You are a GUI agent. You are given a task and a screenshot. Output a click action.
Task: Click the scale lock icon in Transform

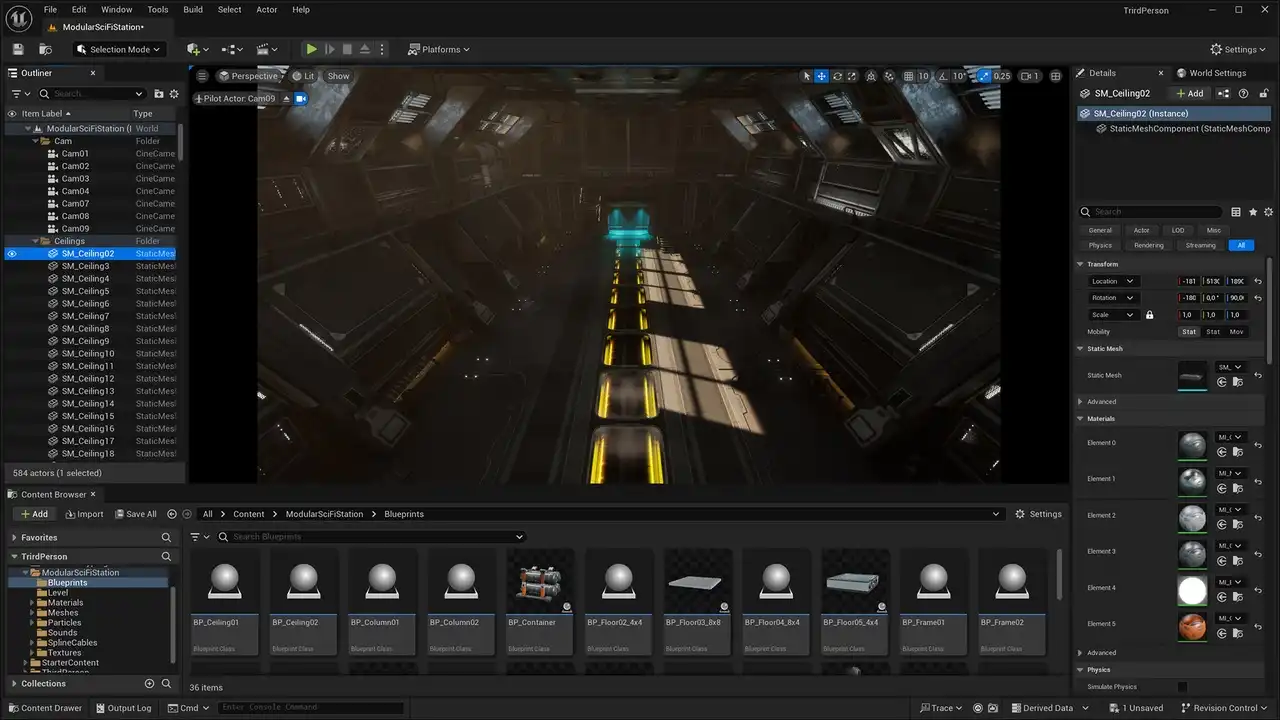pyautogui.click(x=1149, y=315)
